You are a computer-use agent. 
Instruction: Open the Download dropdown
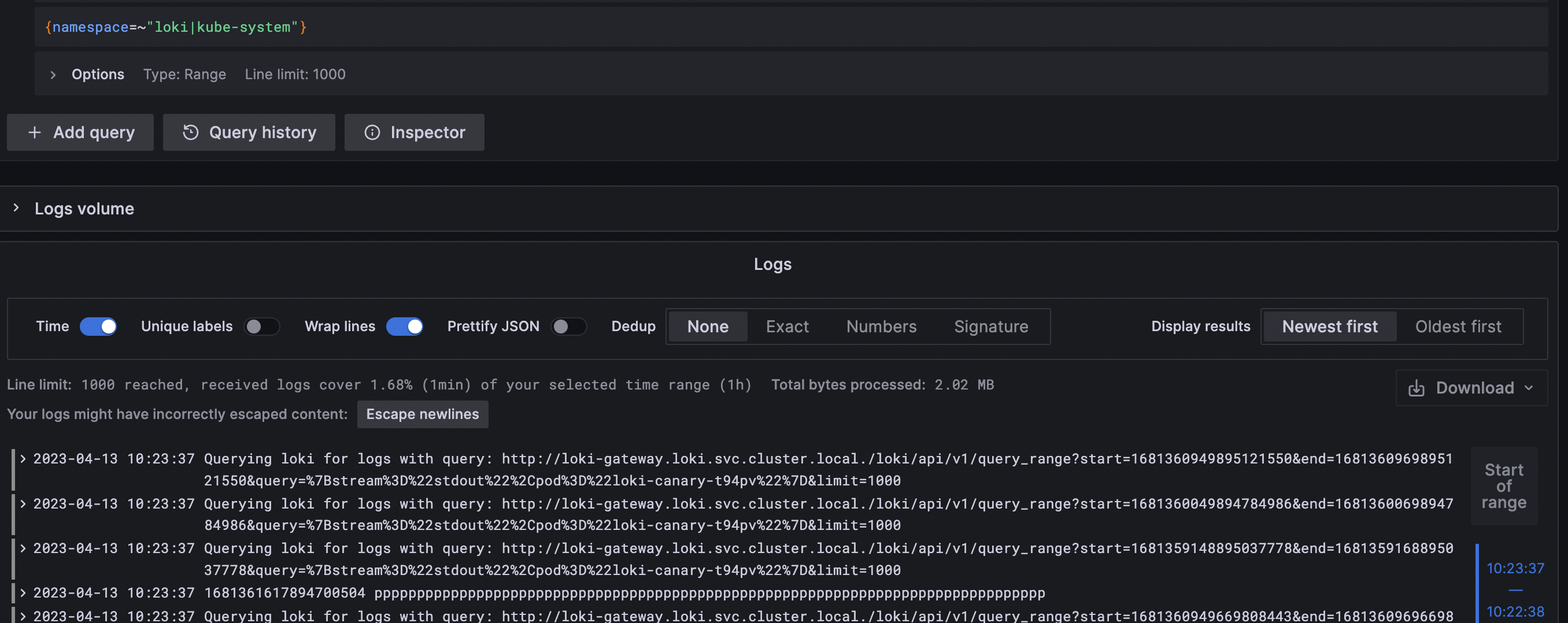coord(1471,388)
